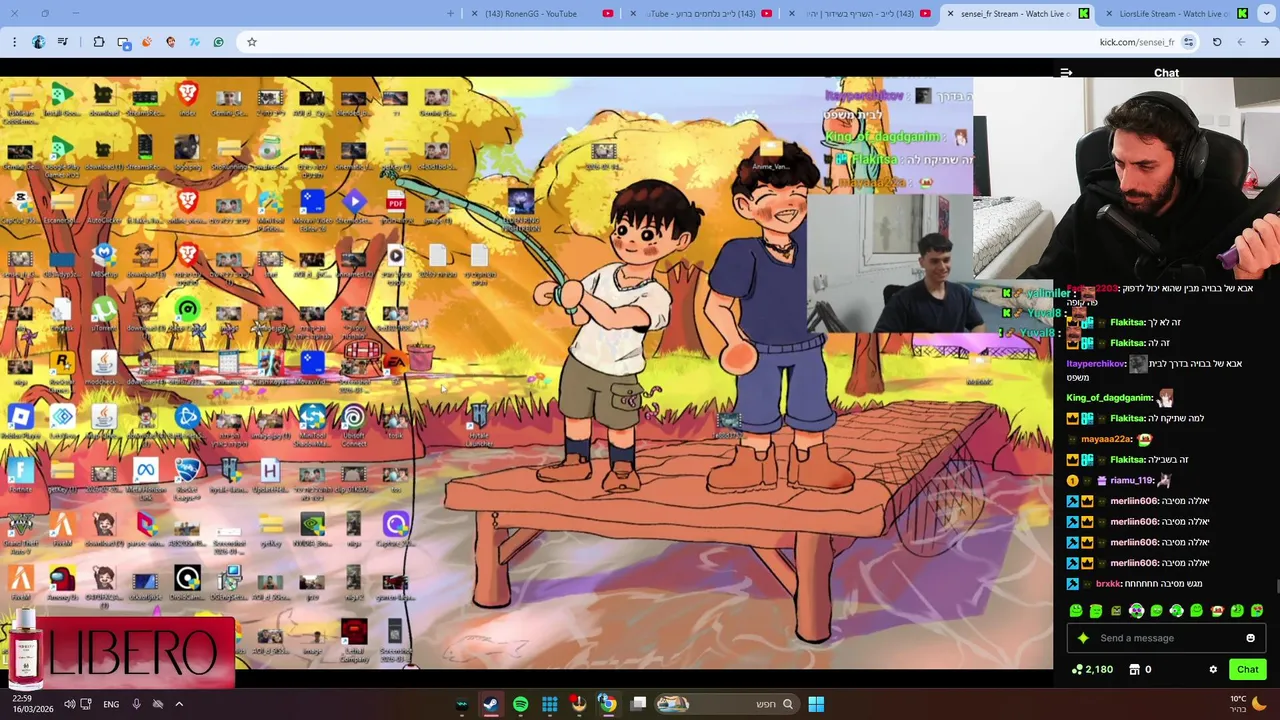Click the green sparkle icon in message box
1280x720 pixels.
1083,638
